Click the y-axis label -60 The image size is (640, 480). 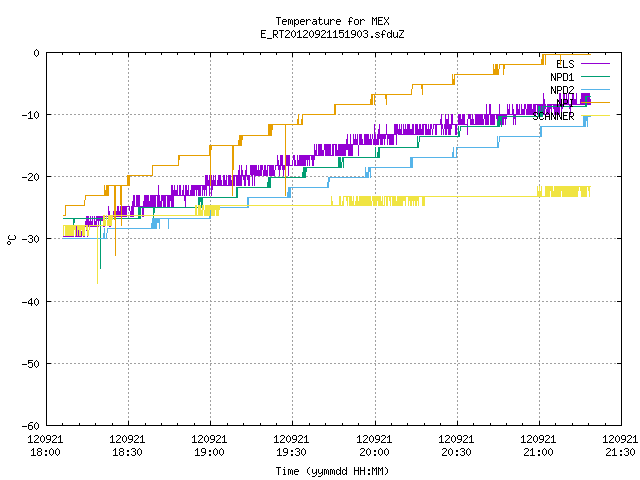(x=31, y=426)
